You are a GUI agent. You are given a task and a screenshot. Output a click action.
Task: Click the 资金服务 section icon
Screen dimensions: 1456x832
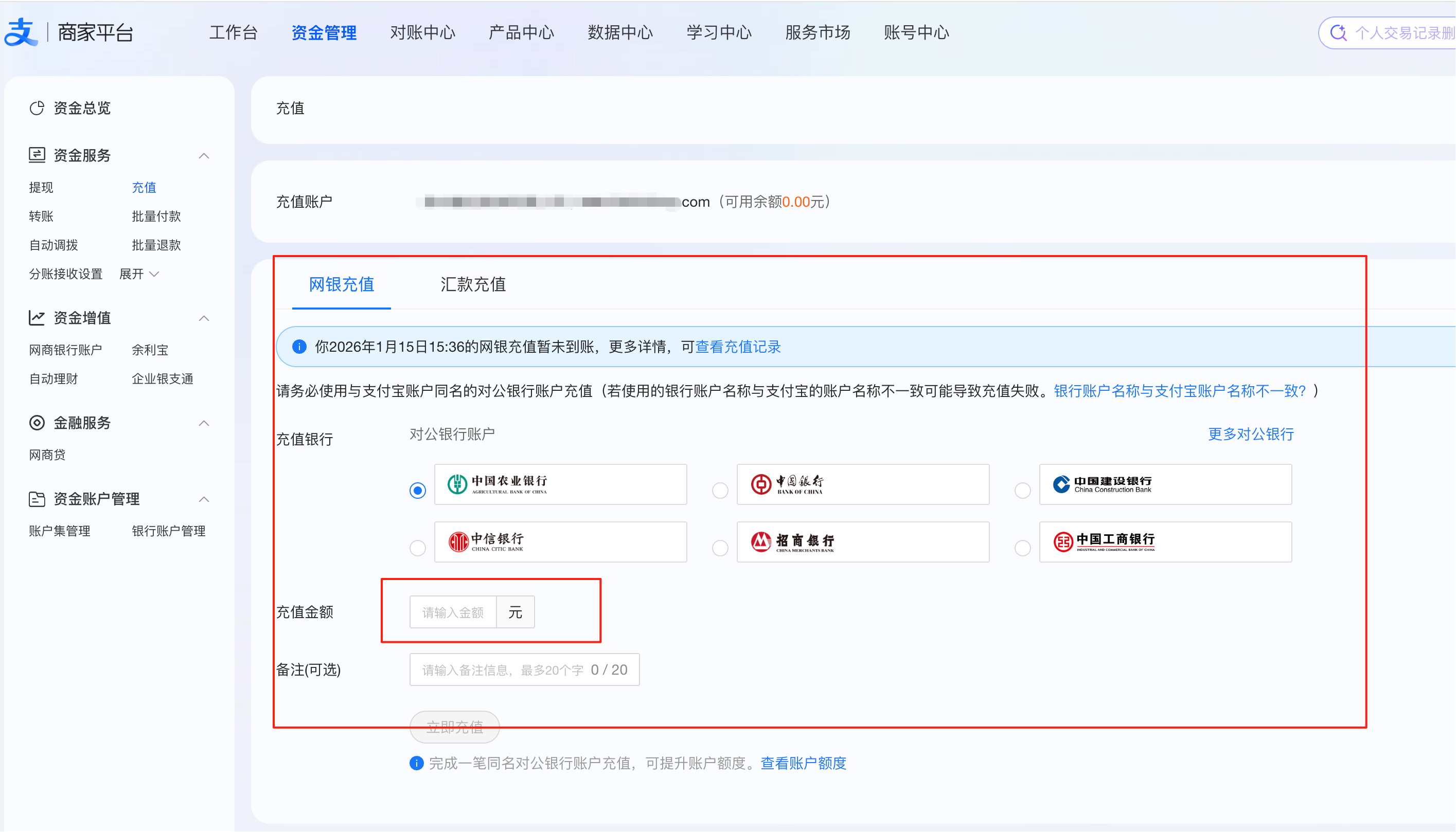point(37,155)
